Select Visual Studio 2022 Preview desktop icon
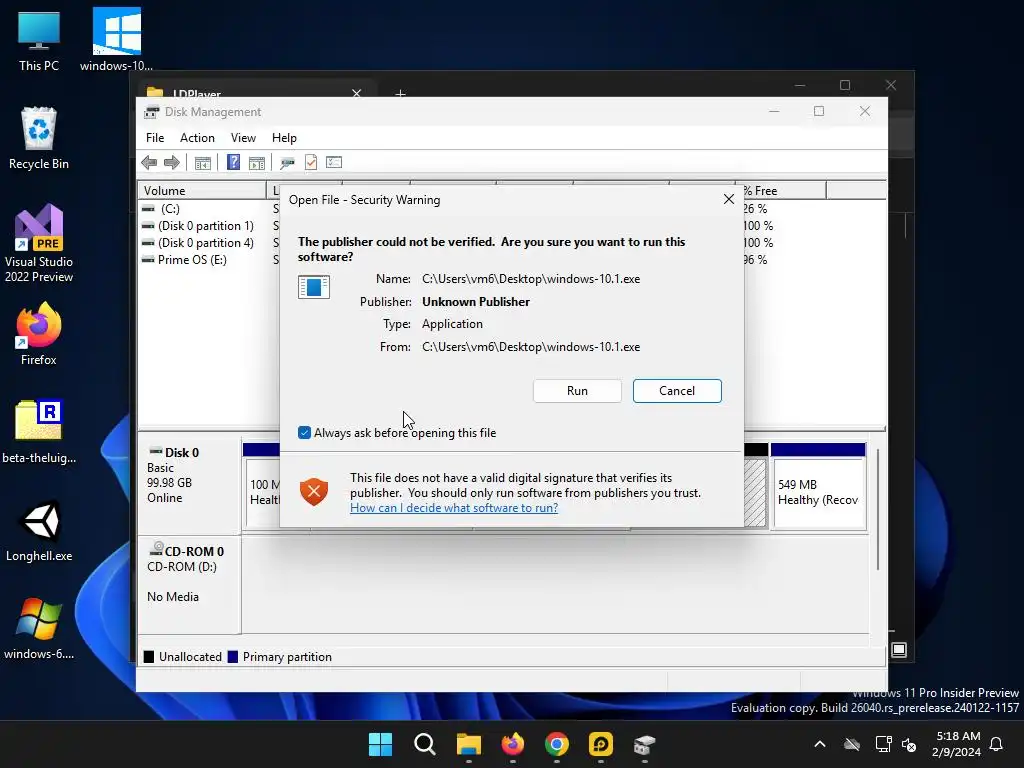The height and width of the screenshot is (768, 1024). 39,243
